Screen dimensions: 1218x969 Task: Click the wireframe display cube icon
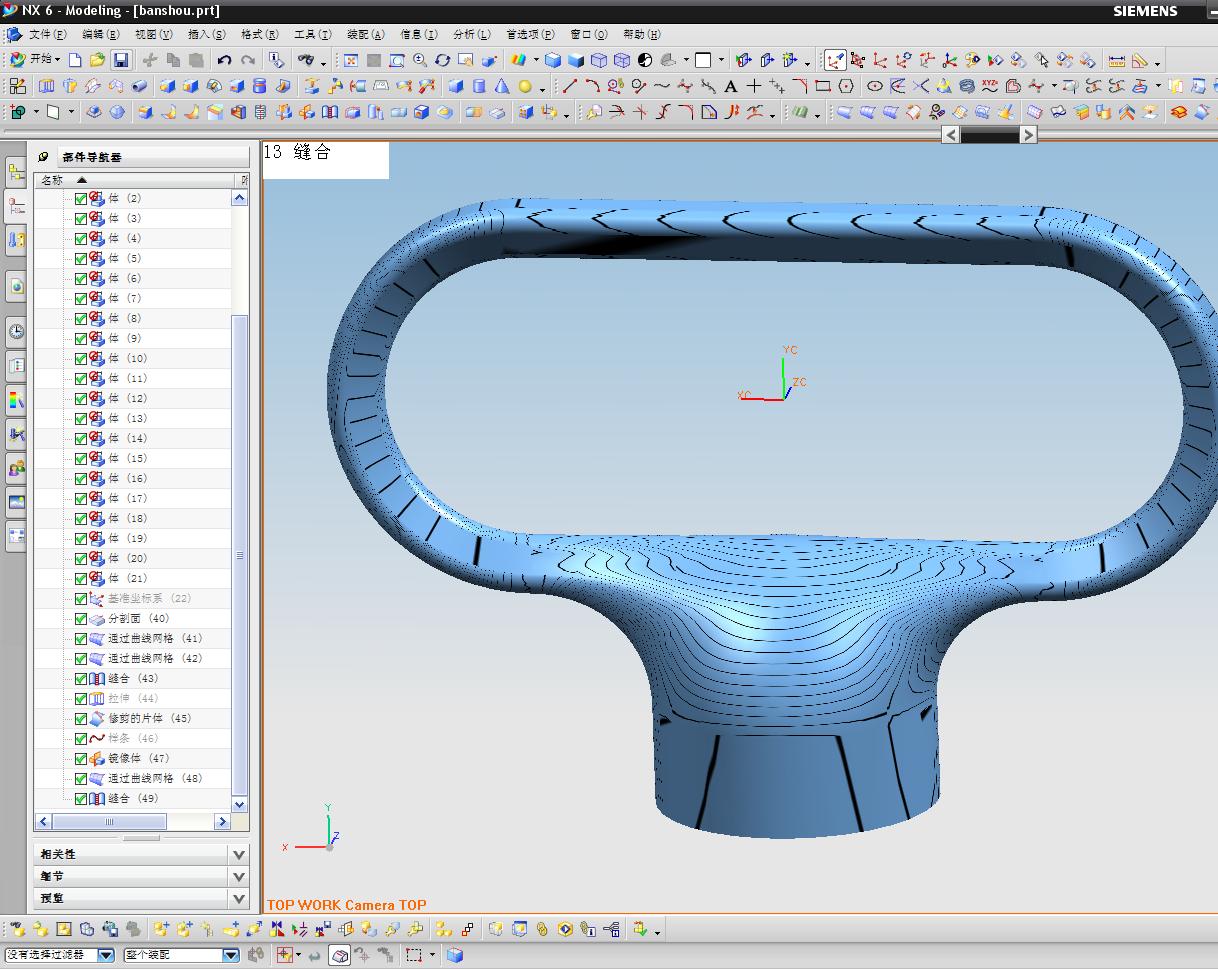pos(599,60)
